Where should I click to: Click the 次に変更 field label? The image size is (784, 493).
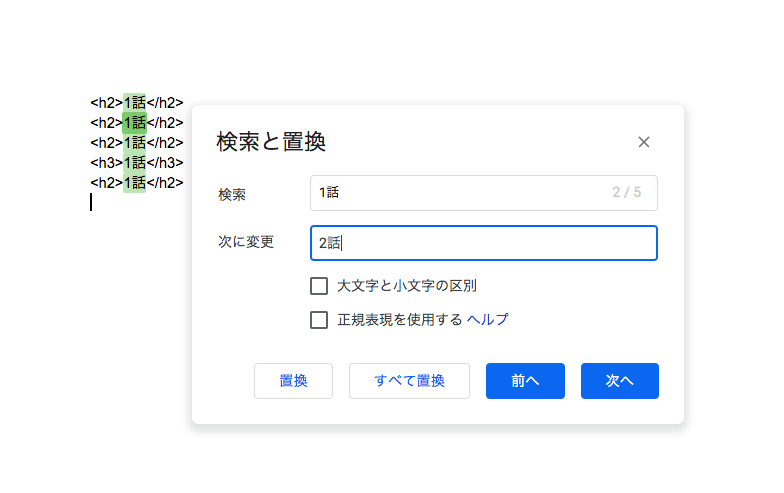pyautogui.click(x=246, y=242)
